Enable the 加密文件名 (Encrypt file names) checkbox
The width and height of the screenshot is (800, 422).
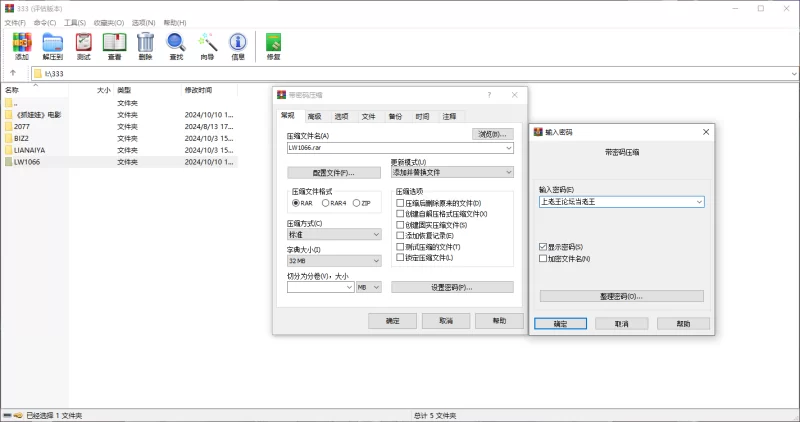click(x=543, y=258)
